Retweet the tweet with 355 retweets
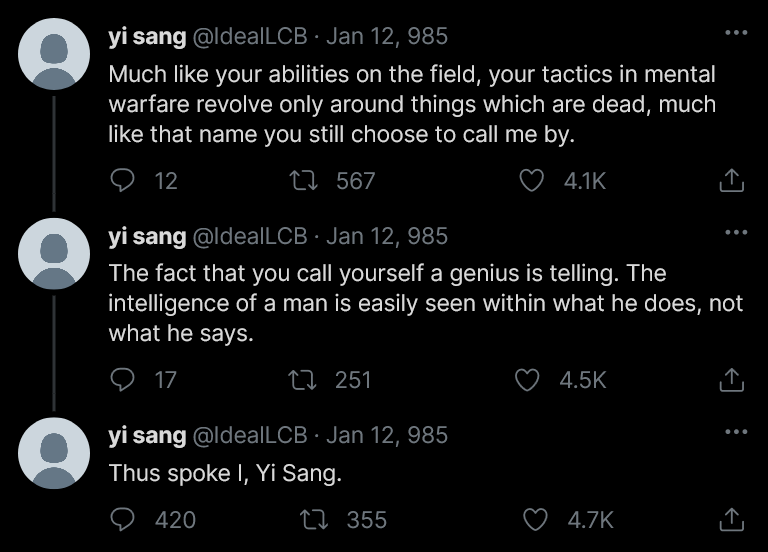This screenshot has width=768, height=552. click(x=313, y=519)
